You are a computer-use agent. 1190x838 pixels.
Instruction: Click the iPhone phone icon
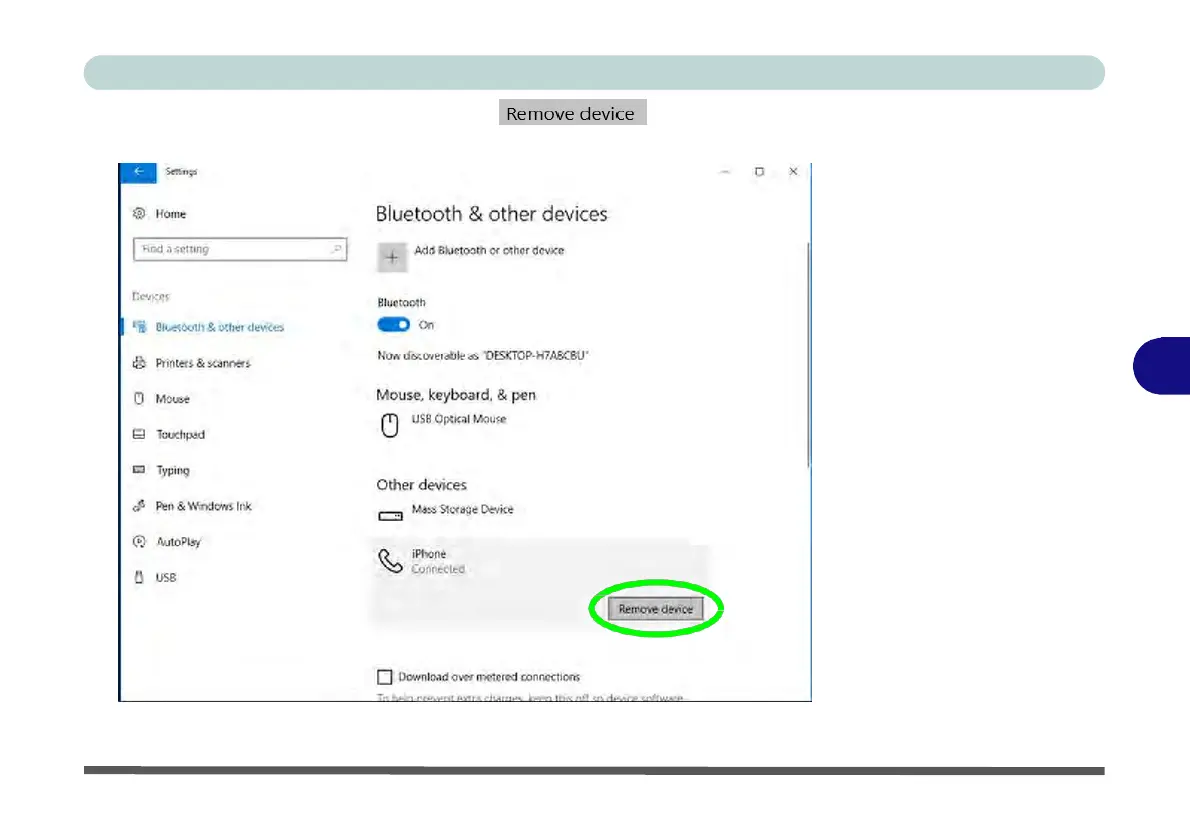point(390,561)
